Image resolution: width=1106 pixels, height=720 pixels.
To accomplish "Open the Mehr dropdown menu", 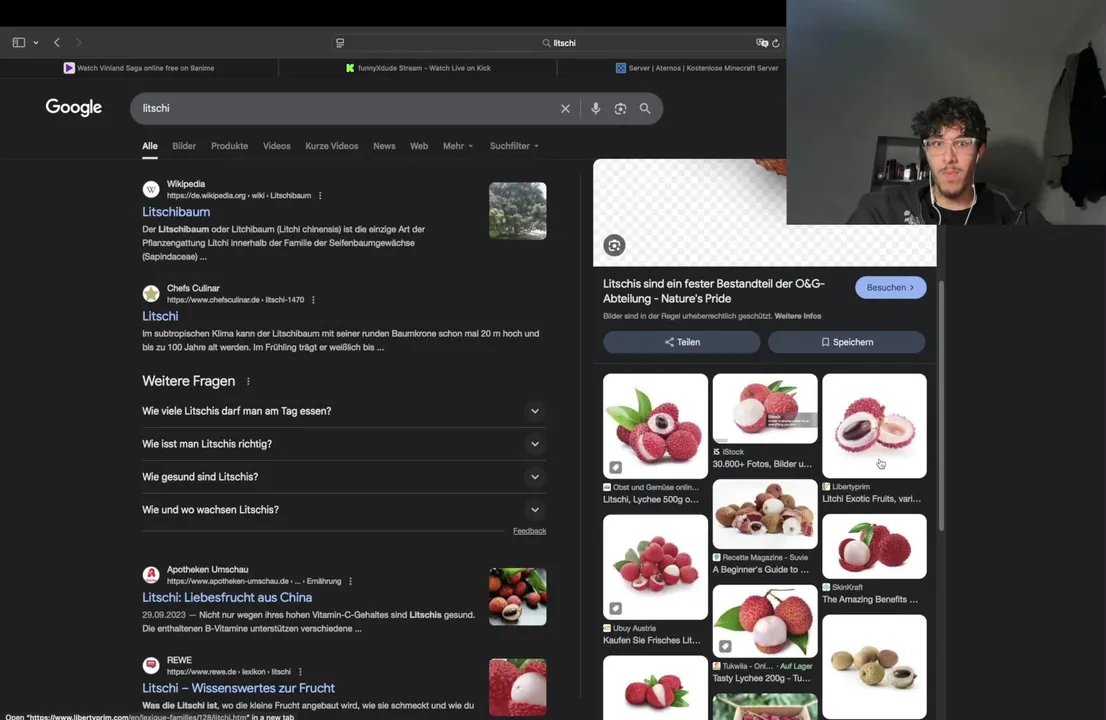I will [458, 146].
